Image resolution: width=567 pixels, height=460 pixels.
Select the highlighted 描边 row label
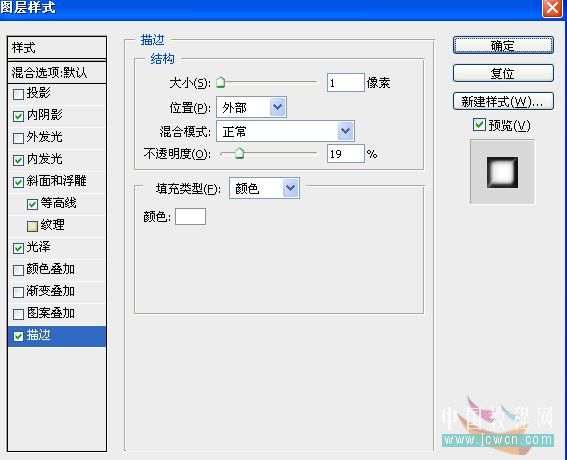38,335
